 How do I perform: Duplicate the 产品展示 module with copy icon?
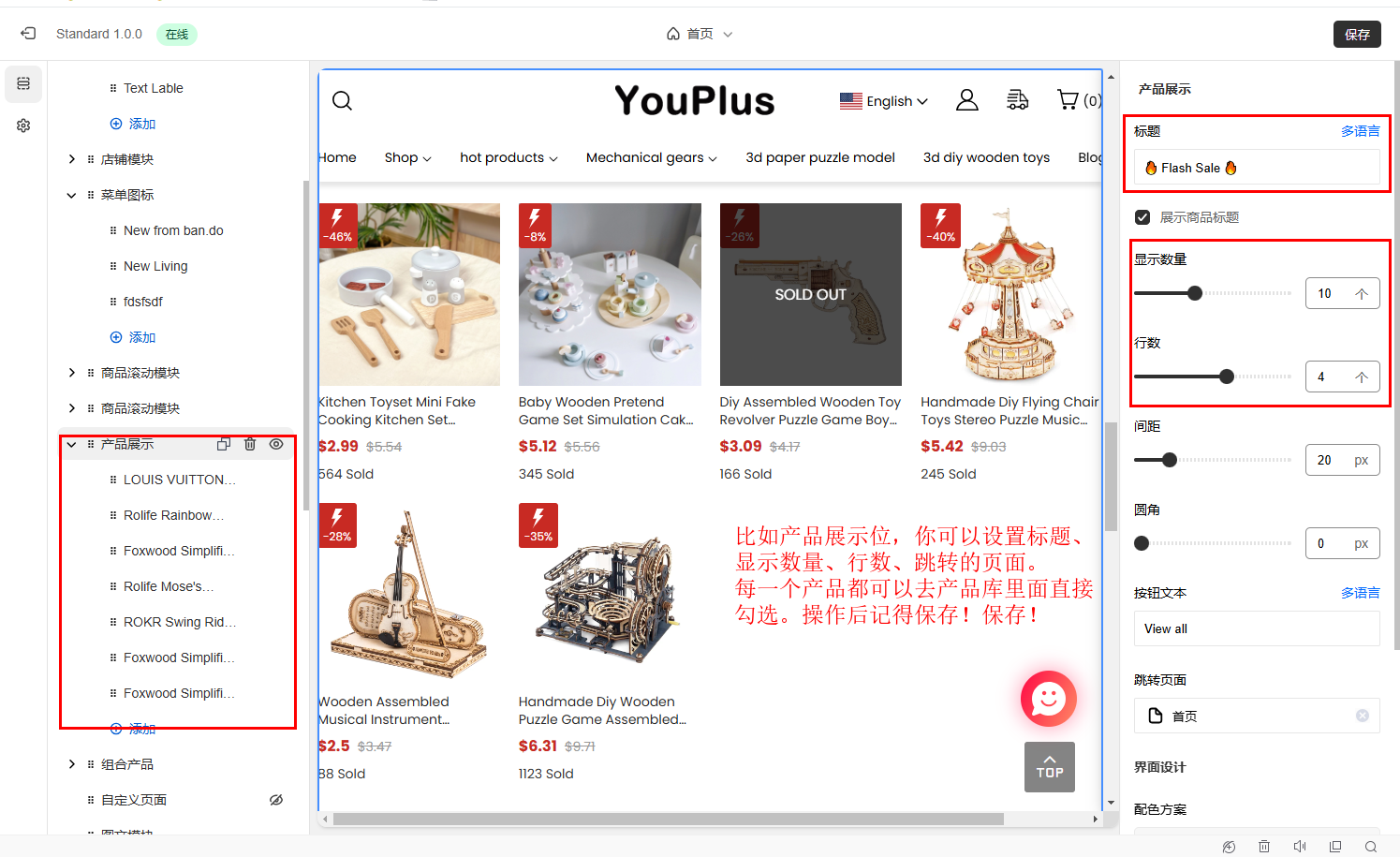point(224,444)
